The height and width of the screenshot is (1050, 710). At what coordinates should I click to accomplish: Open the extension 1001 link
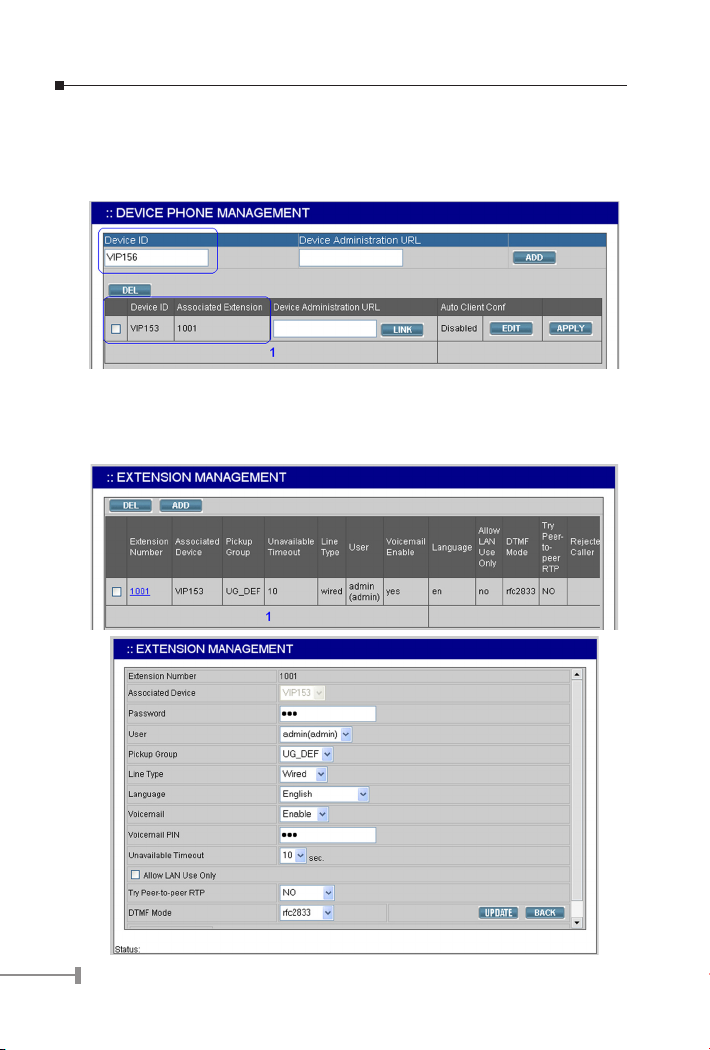(x=139, y=591)
